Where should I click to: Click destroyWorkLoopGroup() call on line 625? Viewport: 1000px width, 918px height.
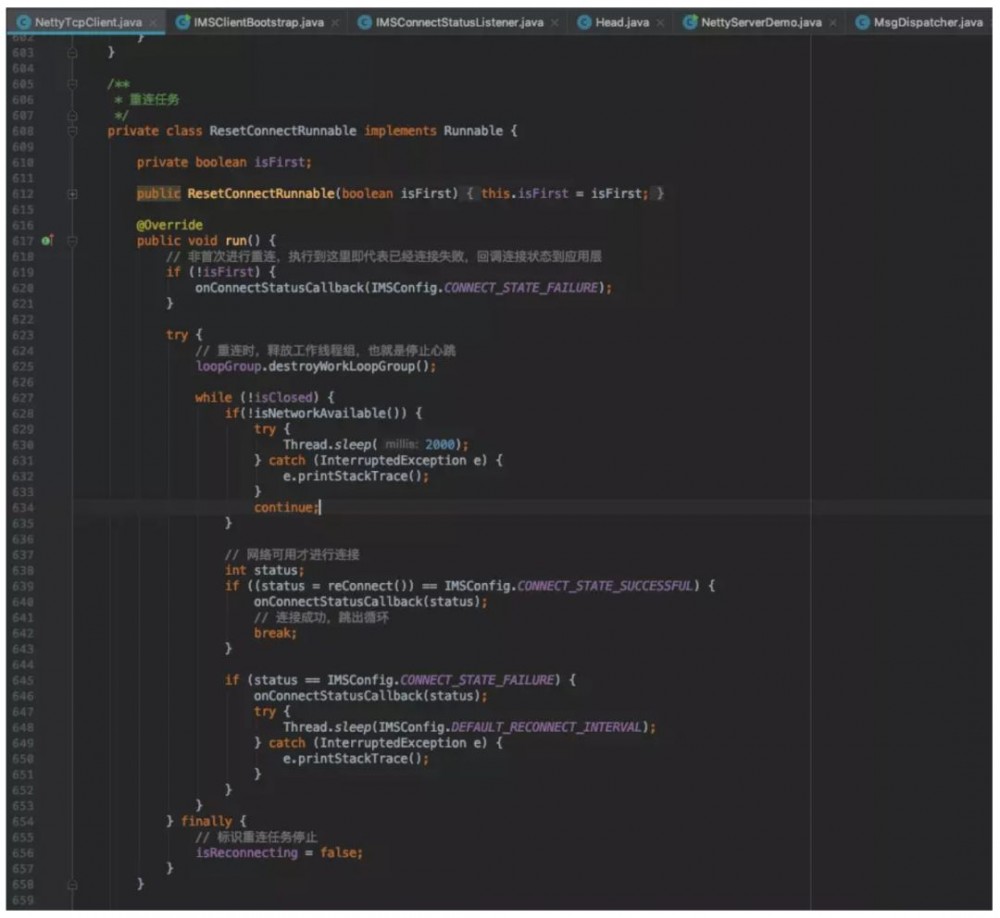coord(348,366)
